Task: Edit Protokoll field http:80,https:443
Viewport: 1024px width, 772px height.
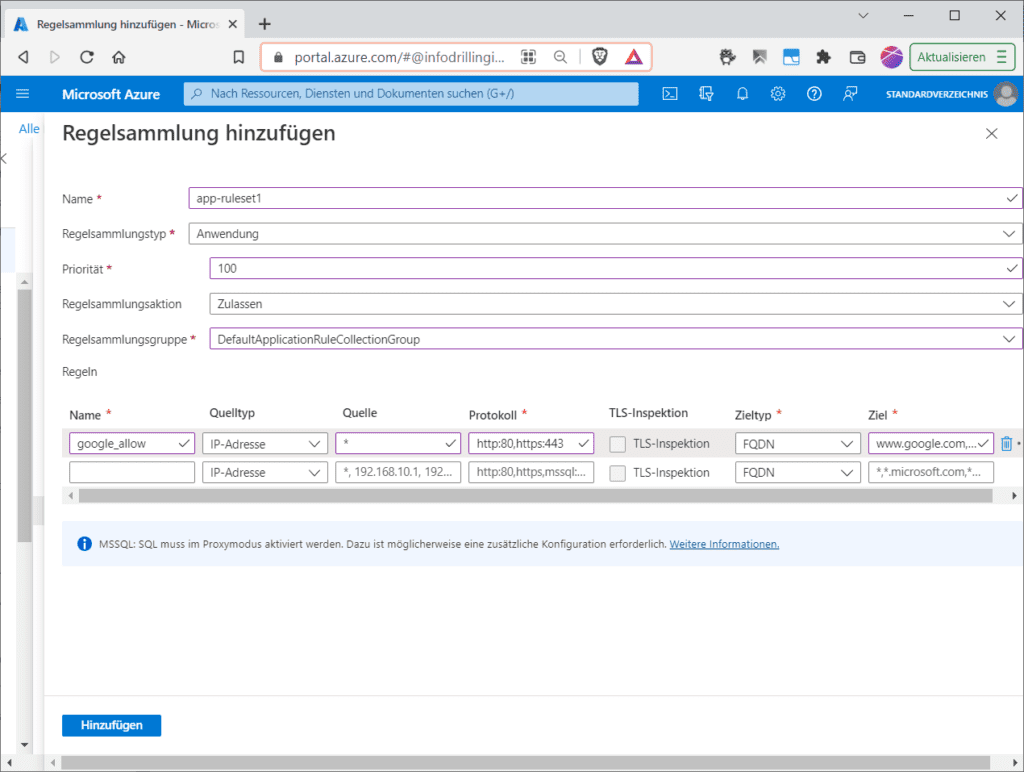Action: [531, 443]
